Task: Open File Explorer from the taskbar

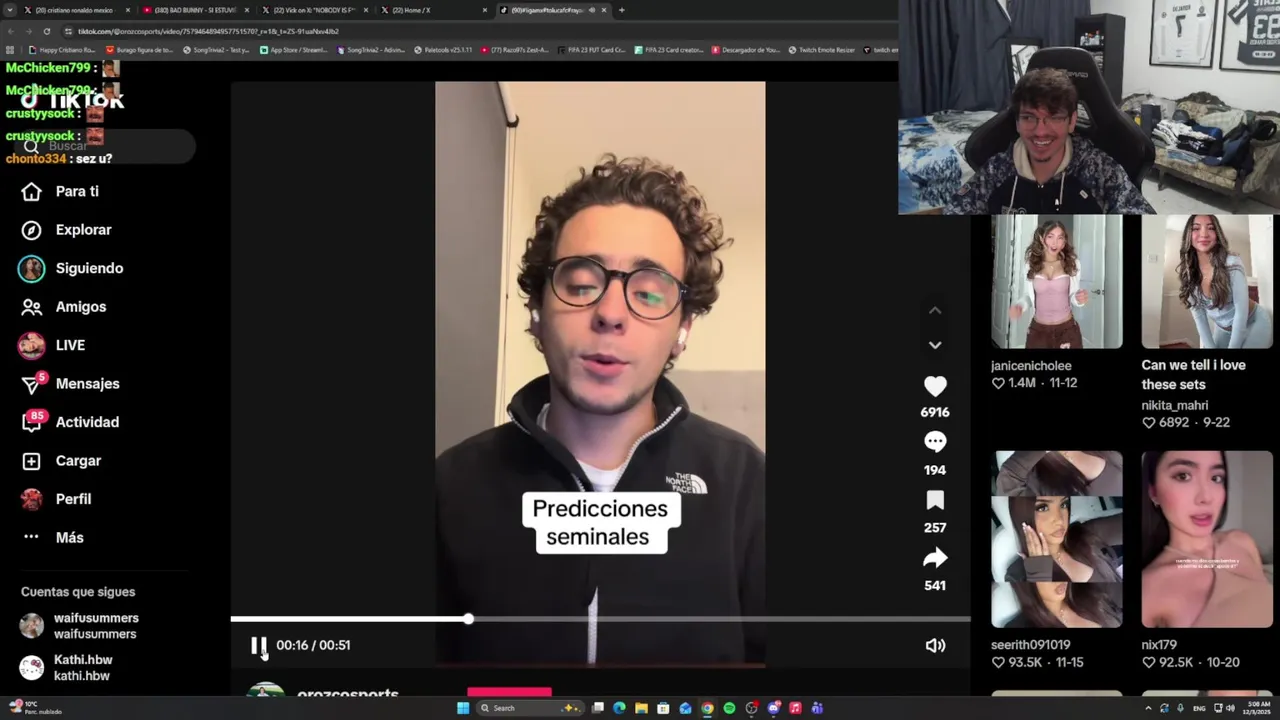Action: coord(641,708)
